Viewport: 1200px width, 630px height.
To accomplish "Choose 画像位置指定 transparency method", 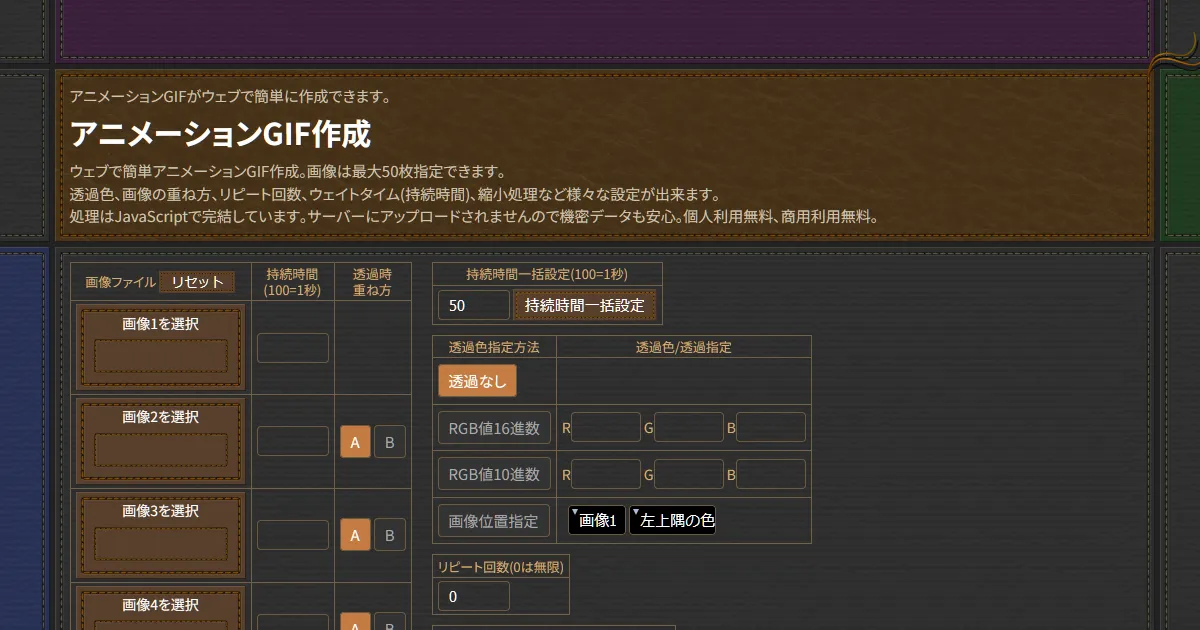I will [x=494, y=520].
